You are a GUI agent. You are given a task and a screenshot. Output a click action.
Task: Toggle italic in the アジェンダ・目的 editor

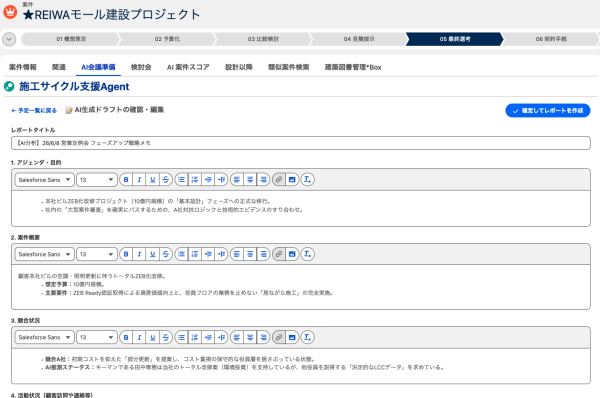pos(139,179)
